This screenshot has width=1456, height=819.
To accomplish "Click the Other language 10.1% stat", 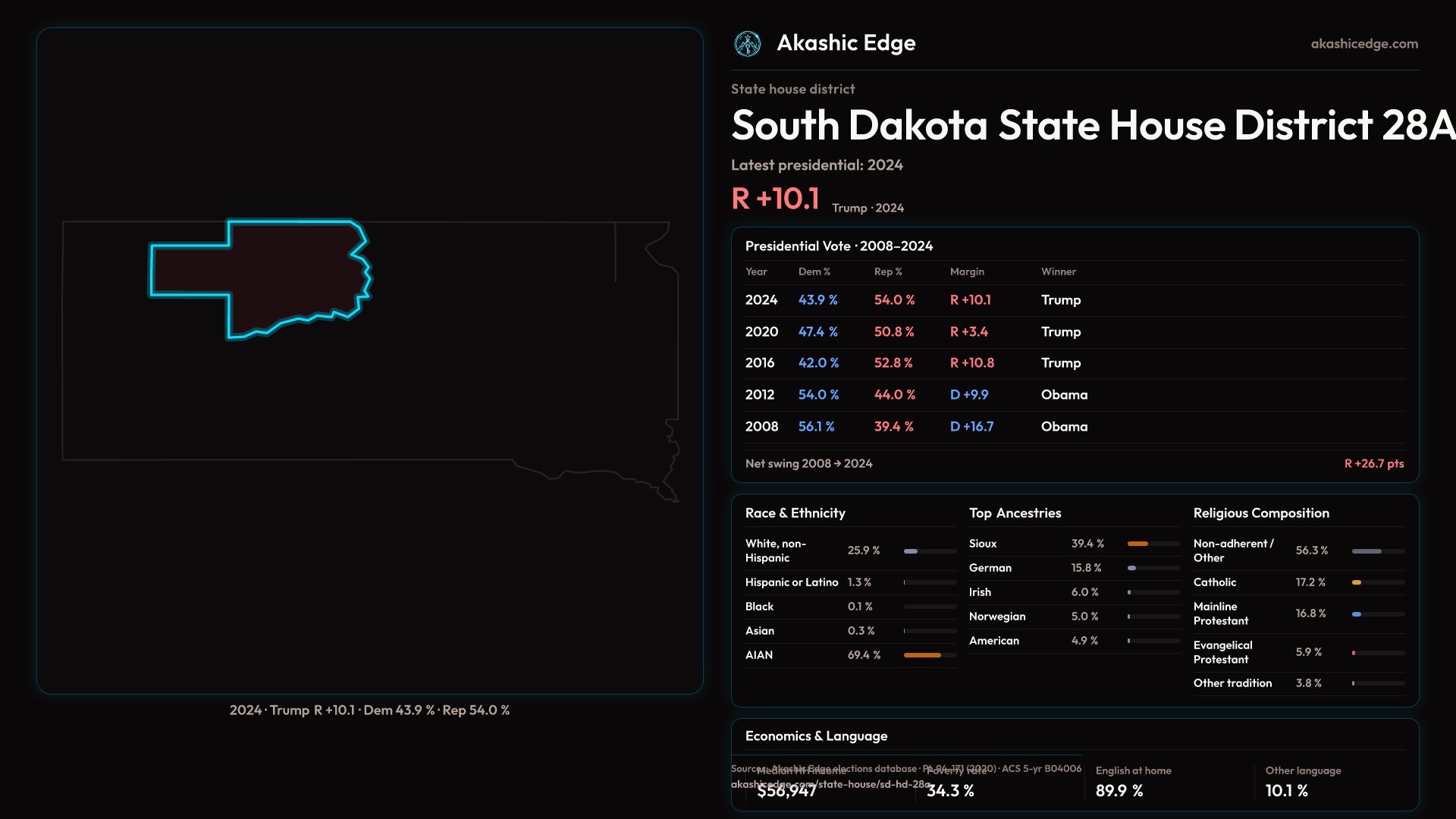I will coord(1286,790).
